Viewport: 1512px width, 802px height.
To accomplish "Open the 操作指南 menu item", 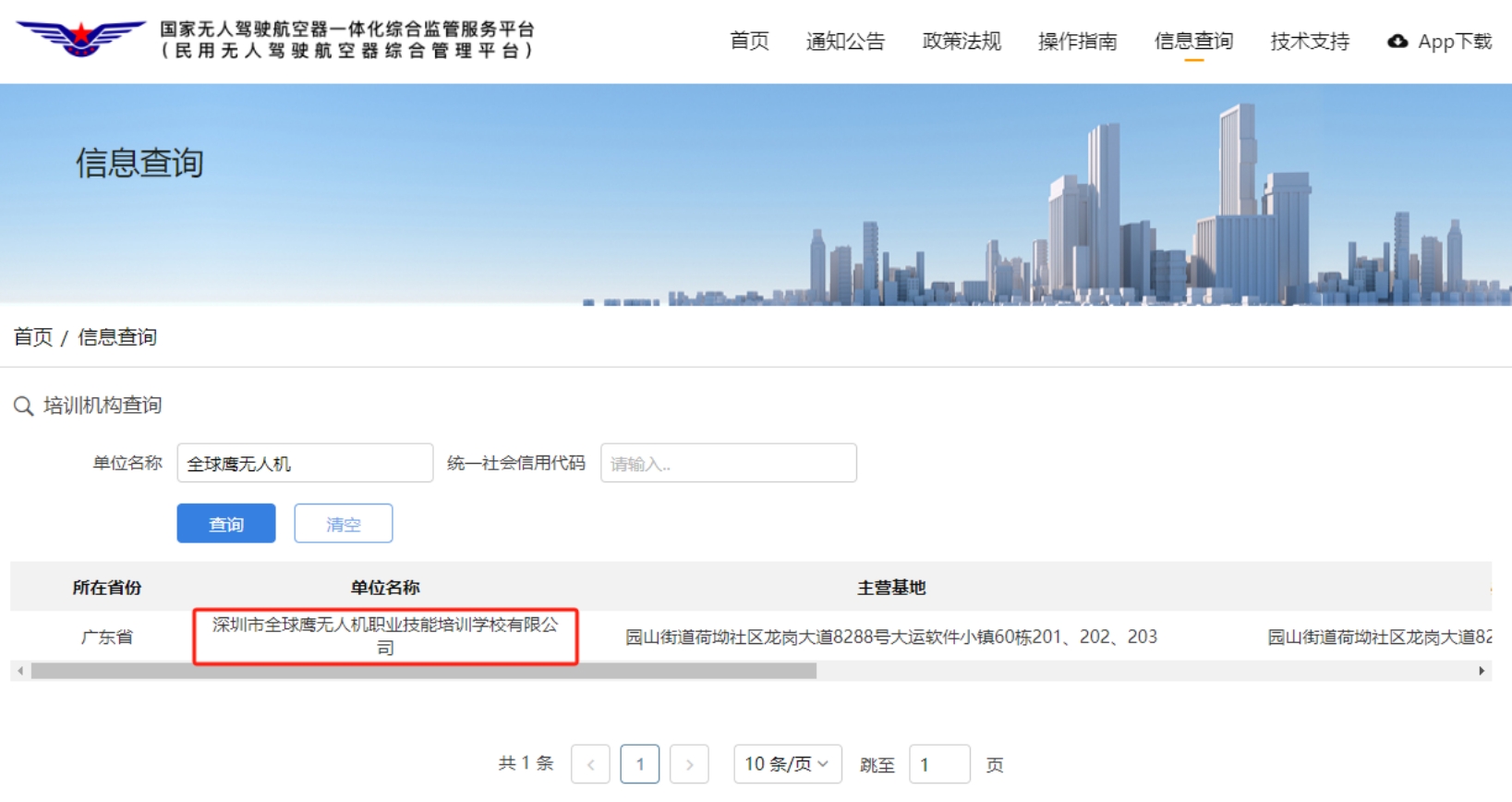I will pyautogui.click(x=1077, y=42).
